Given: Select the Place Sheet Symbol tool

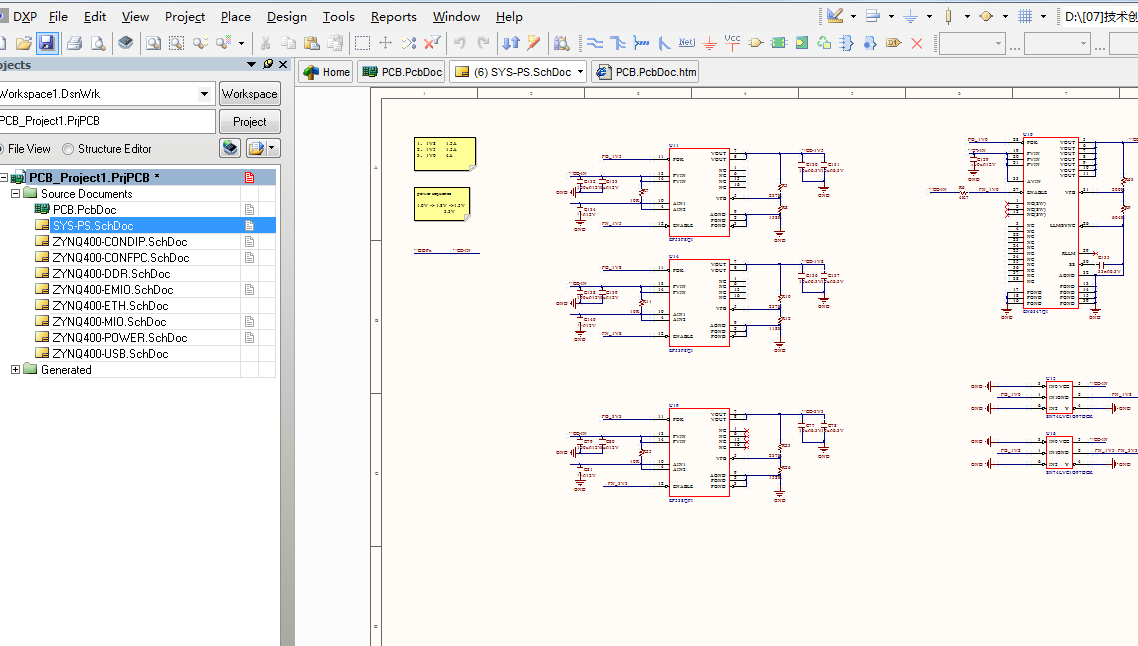Looking at the screenshot, I should coord(779,44).
